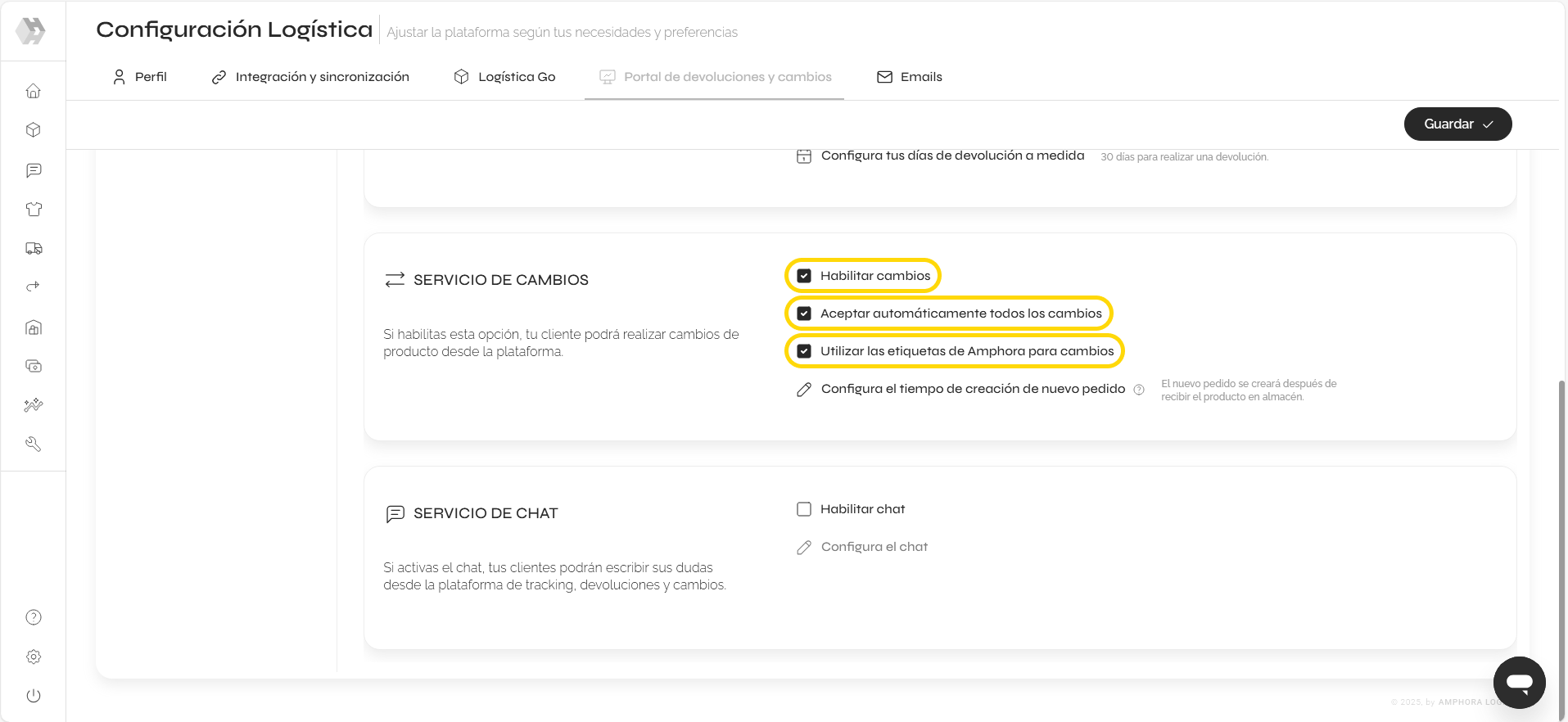Viewport: 1568px width, 722px height.
Task: Open the package box icon in the sidebar
Action: [34, 130]
